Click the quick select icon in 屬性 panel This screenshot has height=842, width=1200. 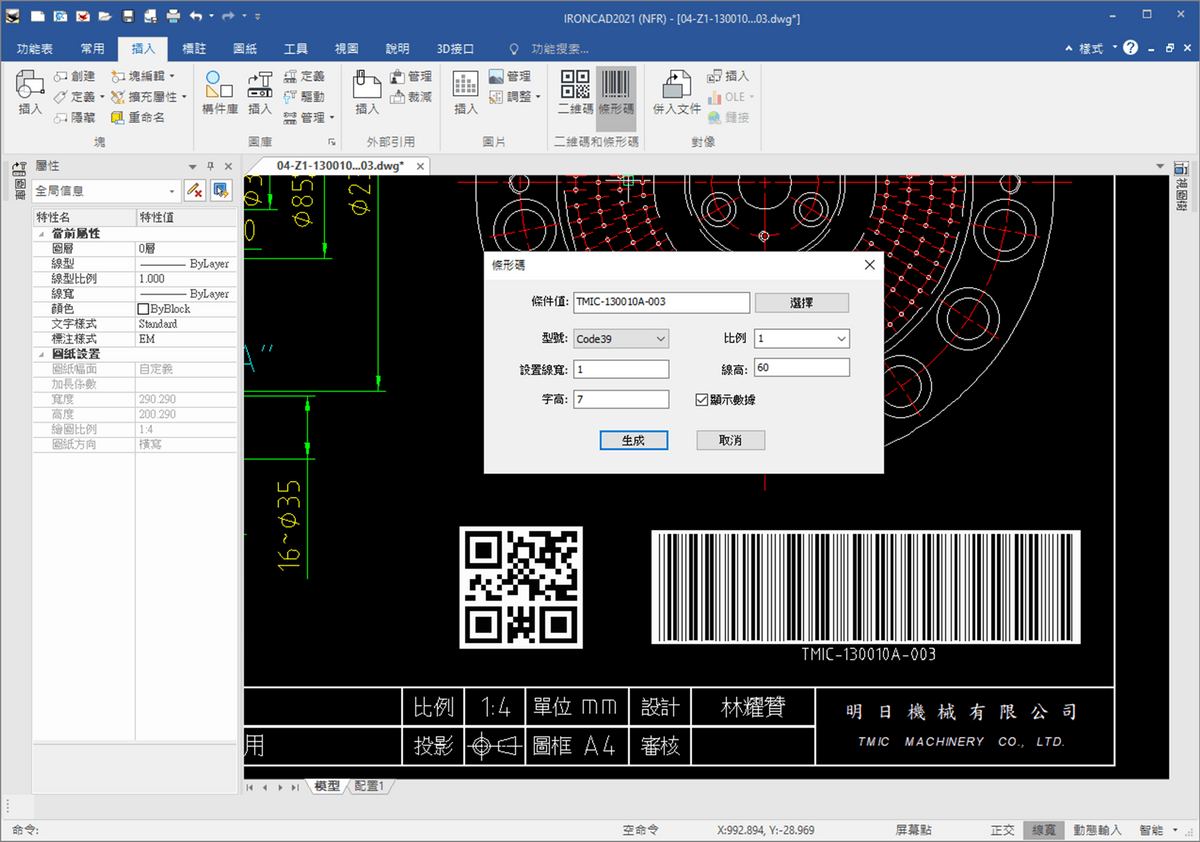pos(221,190)
